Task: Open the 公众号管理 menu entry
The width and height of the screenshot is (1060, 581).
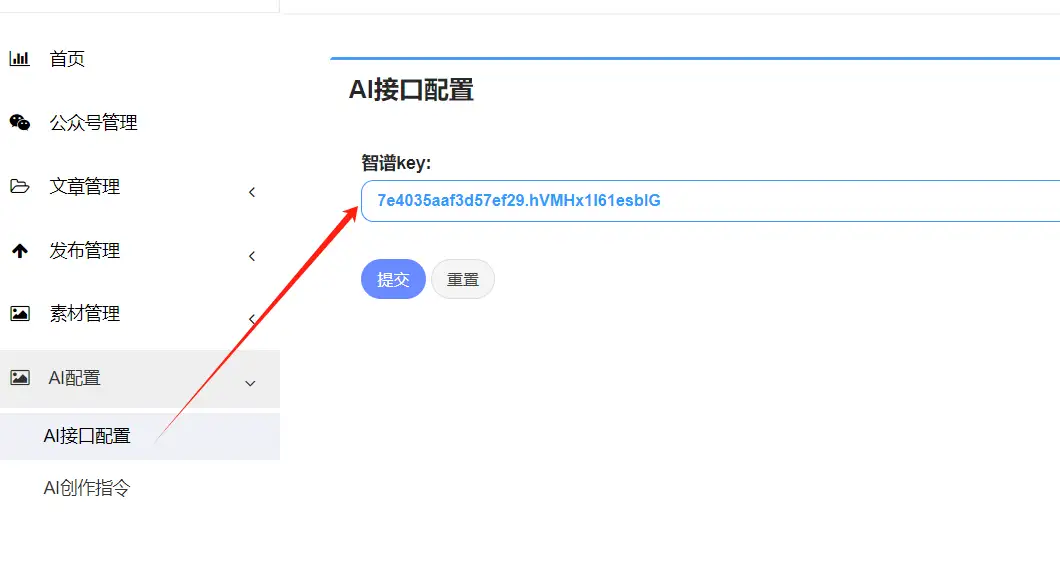Action: 93,123
